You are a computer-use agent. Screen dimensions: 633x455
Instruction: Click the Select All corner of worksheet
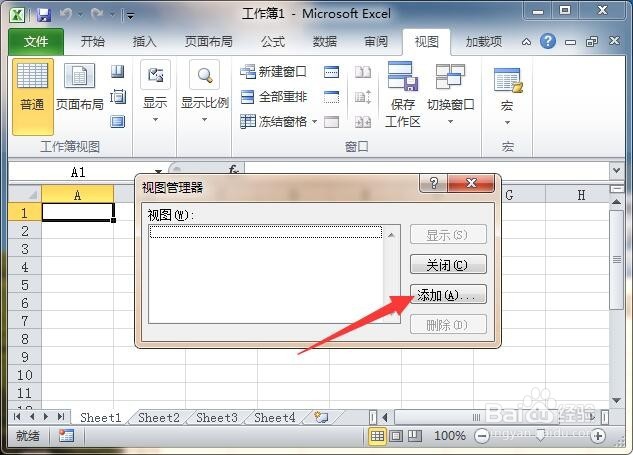click(x=25, y=195)
